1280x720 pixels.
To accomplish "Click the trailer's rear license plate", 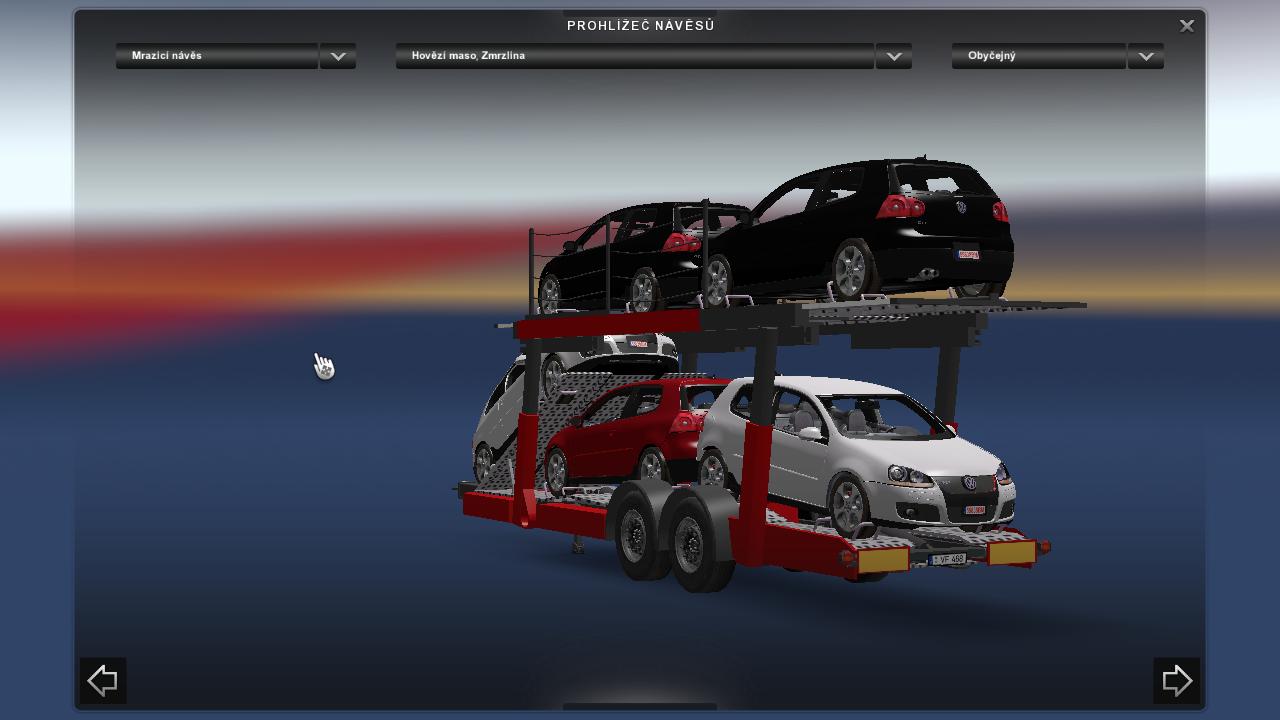I will coord(948,559).
